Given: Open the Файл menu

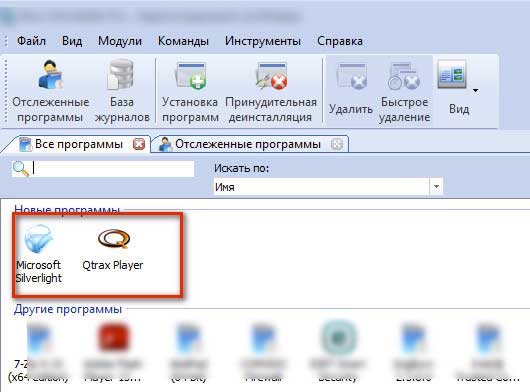Looking at the screenshot, I should [x=31, y=41].
